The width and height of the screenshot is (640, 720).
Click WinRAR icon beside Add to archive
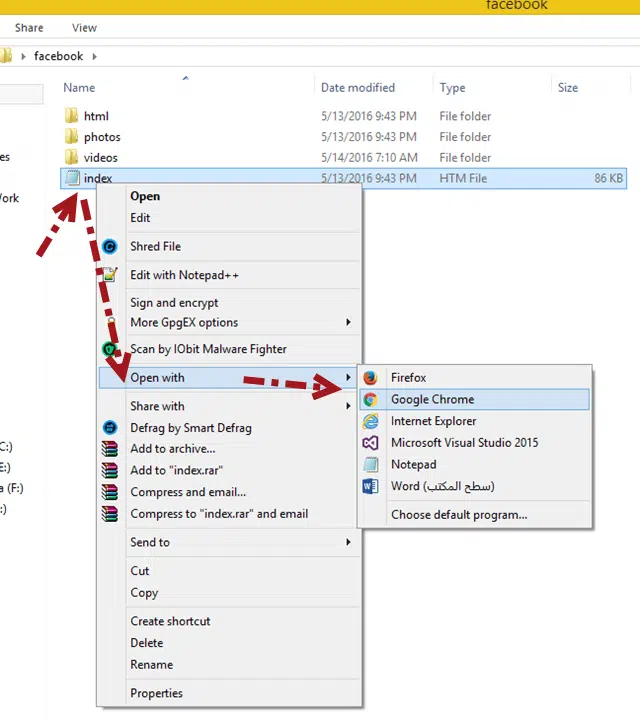click(109, 449)
